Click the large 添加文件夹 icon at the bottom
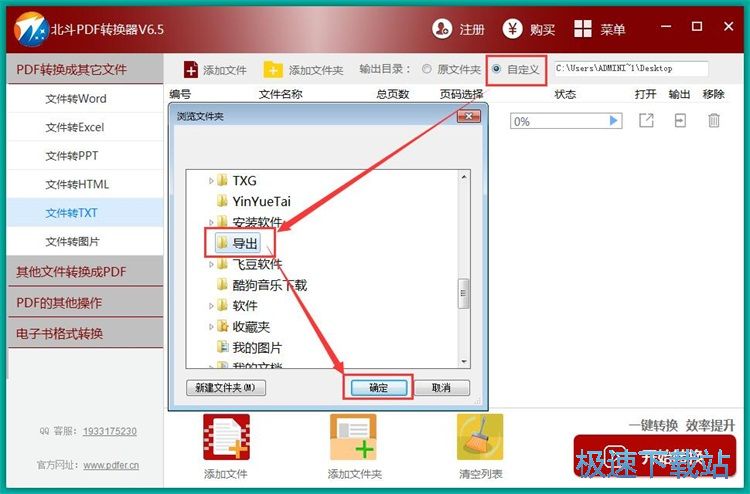This screenshot has width=750, height=494. click(353, 437)
